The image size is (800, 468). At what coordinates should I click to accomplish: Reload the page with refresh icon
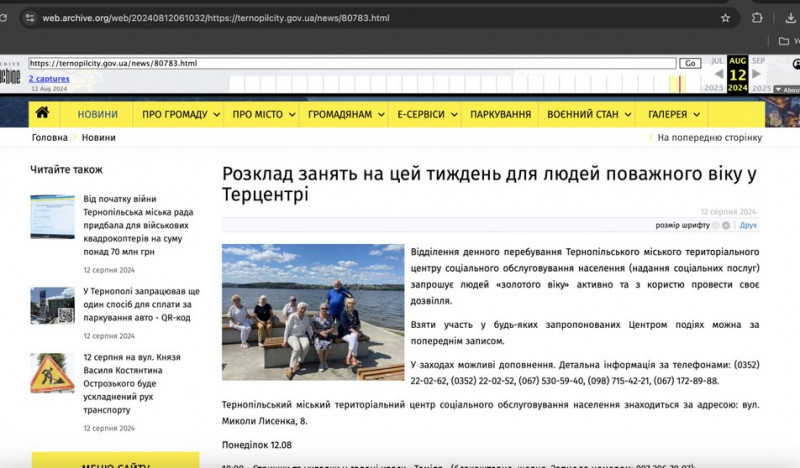3,18
